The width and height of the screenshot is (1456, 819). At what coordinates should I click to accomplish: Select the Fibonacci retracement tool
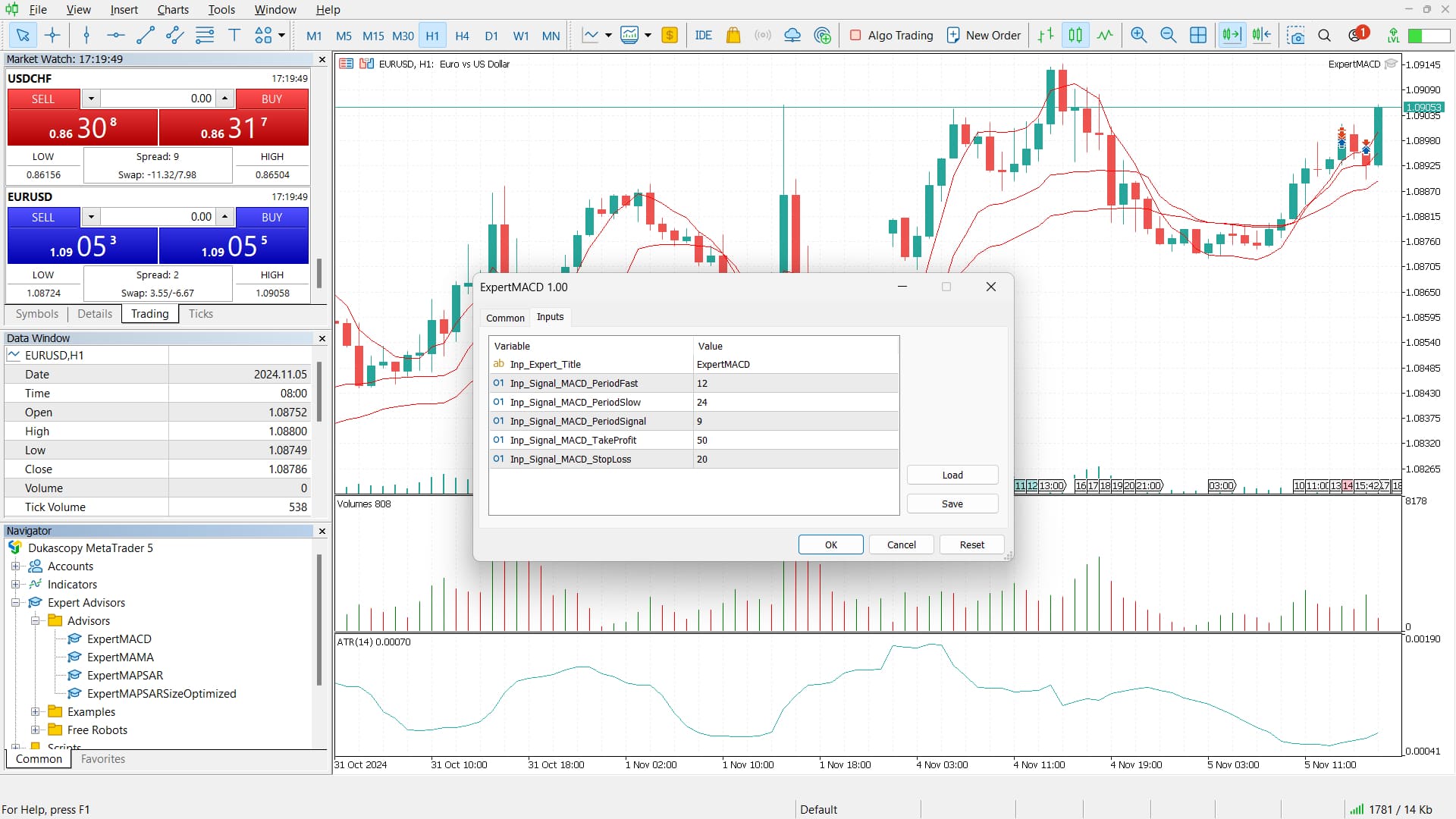205,35
